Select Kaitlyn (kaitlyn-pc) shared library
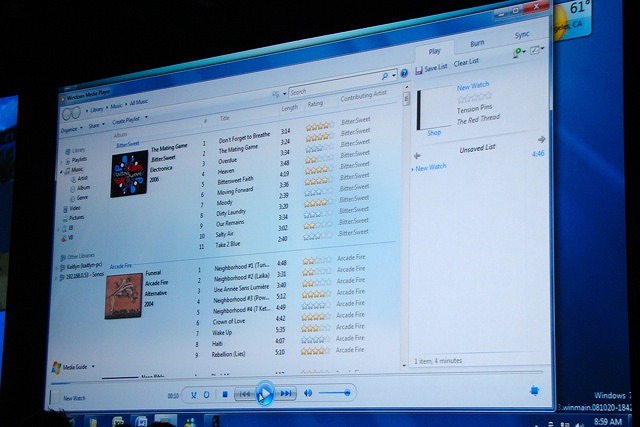Screen dimensions: 640x427 point(84,266)
